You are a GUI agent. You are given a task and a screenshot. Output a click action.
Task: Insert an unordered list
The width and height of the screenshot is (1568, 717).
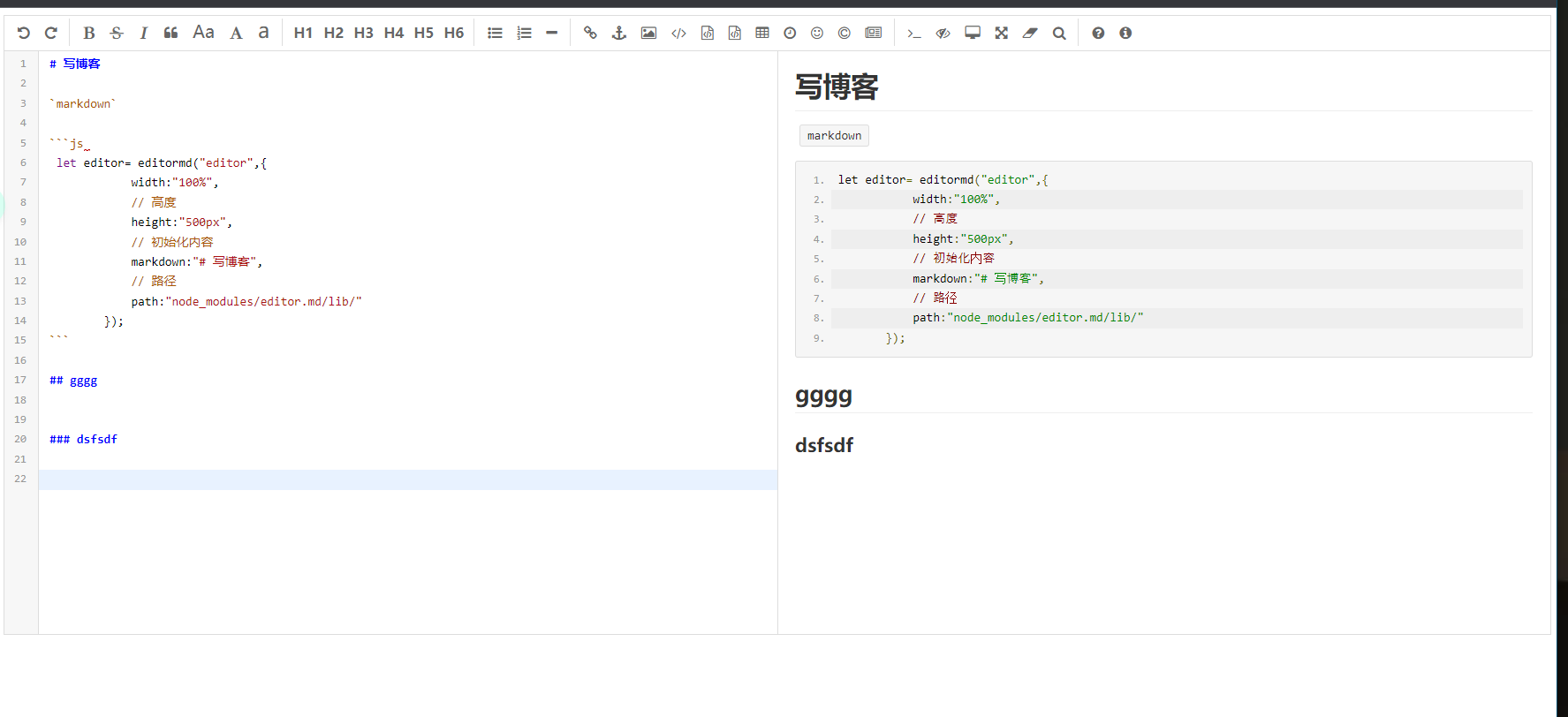pyautogui.click(x=495, y=33)
